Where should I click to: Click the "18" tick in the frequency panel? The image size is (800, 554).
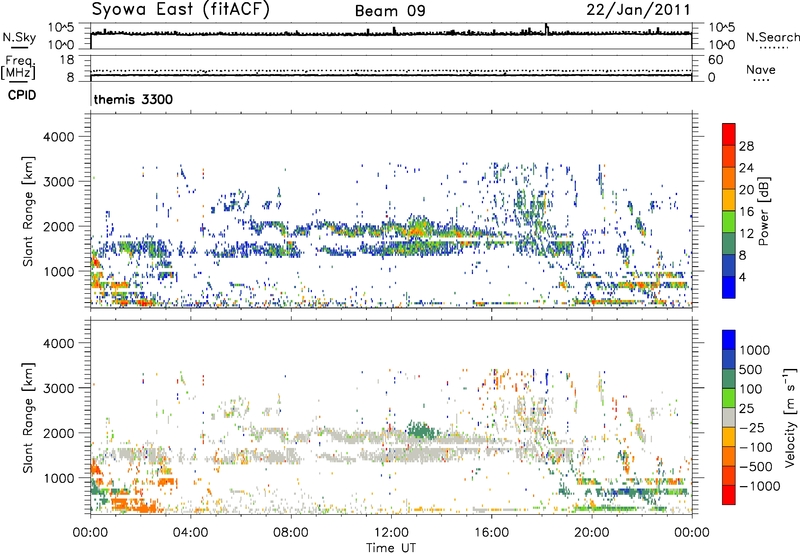coord(66,60)
